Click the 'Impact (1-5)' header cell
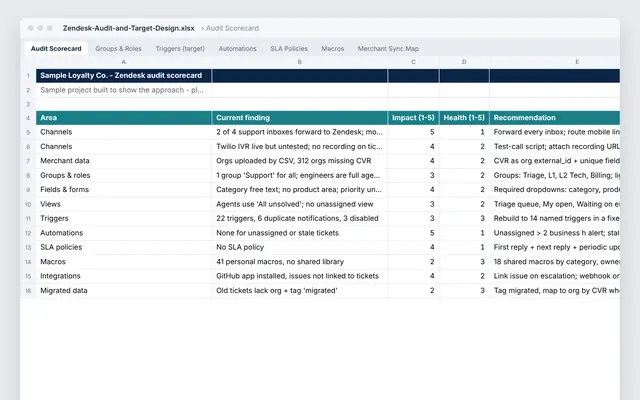This screenshot has height=400, width=640. [413, 118]
